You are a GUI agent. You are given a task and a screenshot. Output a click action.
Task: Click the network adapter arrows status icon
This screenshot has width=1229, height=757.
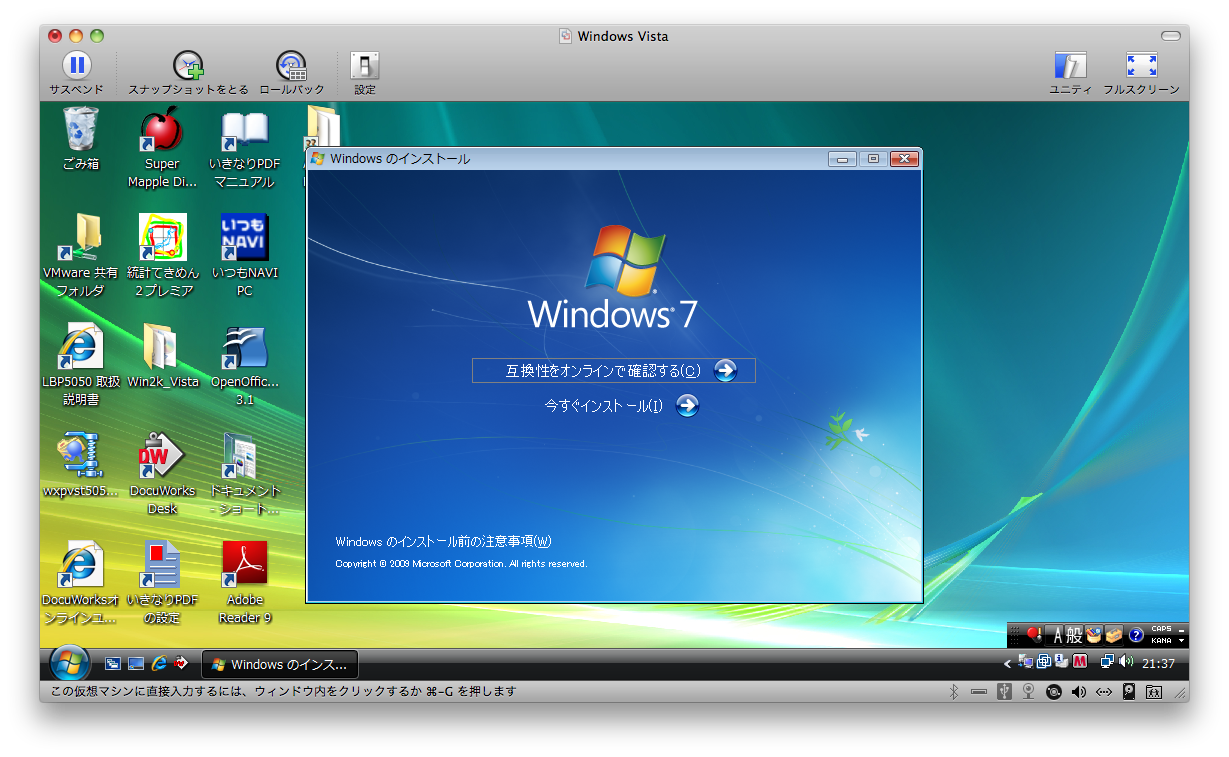pos(1103,691)
